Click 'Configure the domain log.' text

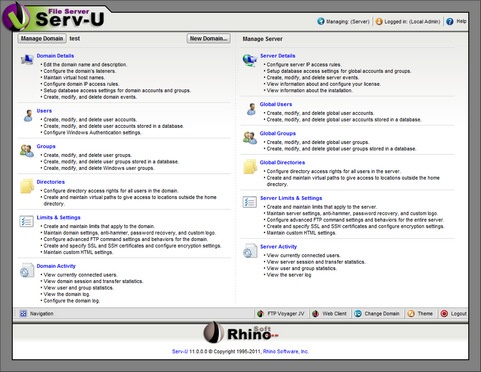click(72, 301)
